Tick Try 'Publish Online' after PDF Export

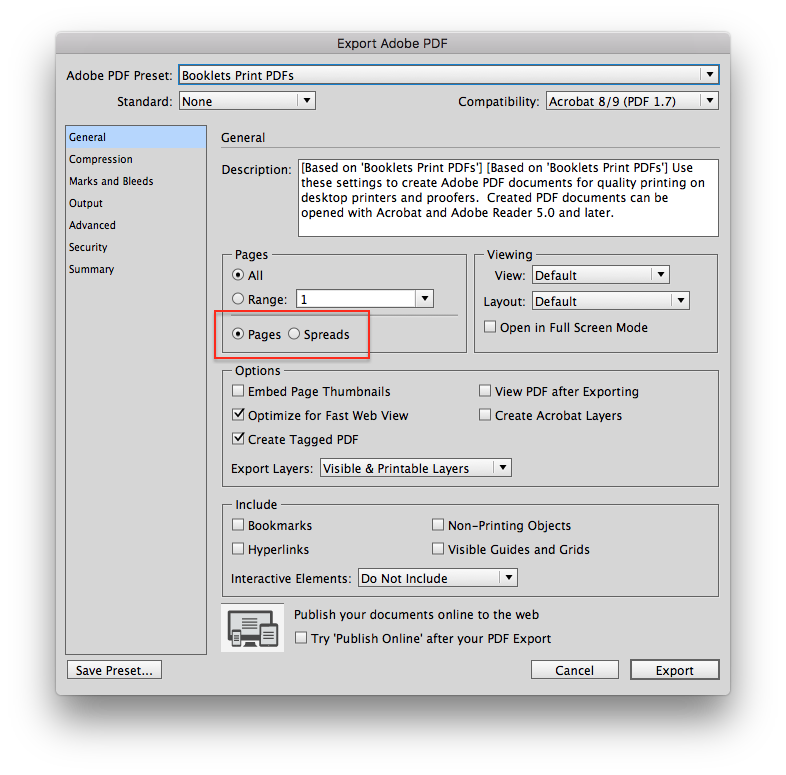point(301,638)
